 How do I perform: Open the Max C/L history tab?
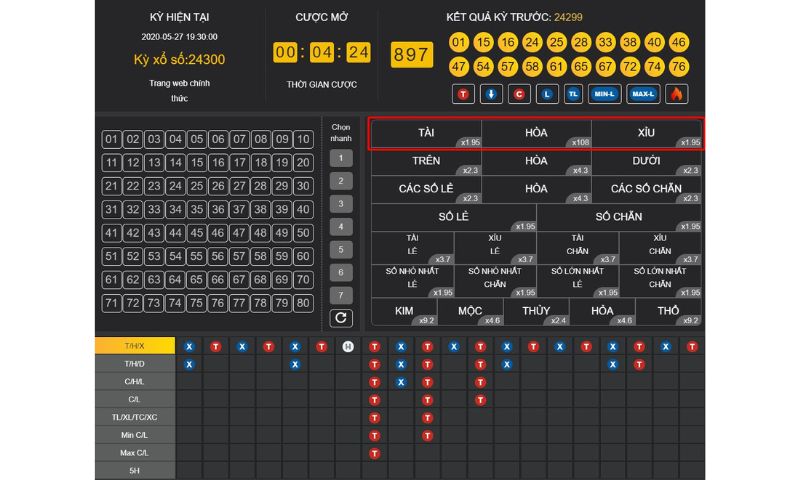click(135, 453)
